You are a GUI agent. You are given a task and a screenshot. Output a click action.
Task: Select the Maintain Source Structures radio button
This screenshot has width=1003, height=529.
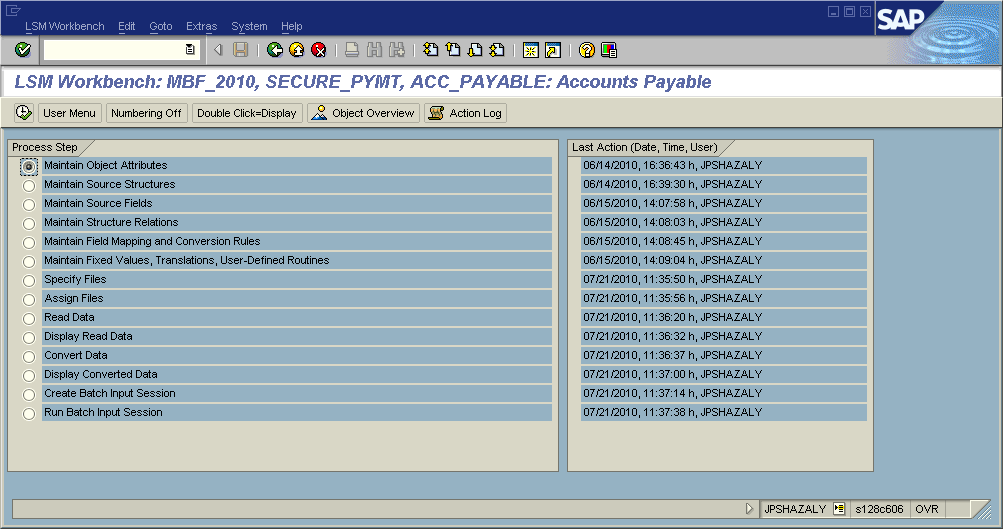point(29,186)
